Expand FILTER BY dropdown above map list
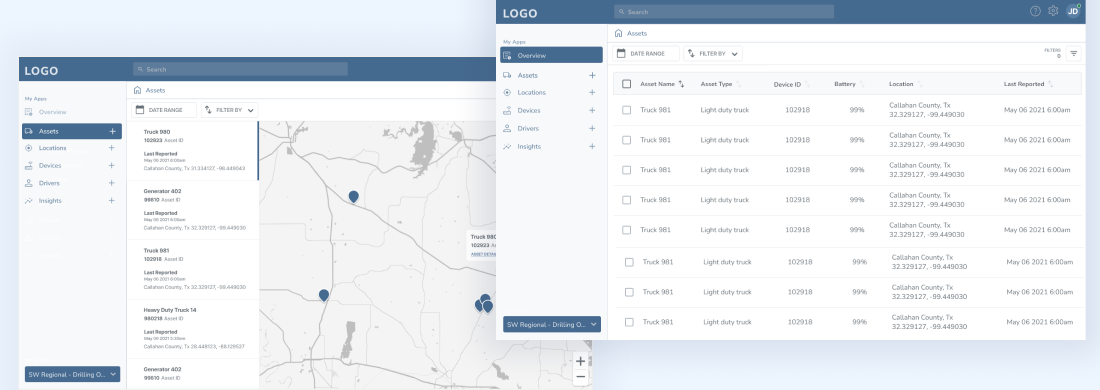1100x390 pixels. click(229, 110)
